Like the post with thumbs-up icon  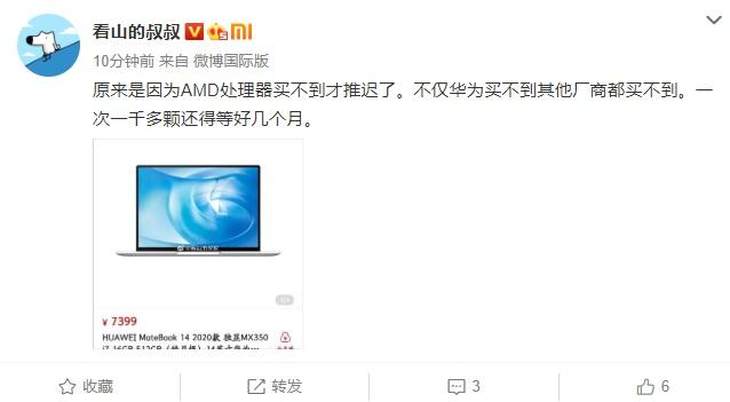(645, 386)
